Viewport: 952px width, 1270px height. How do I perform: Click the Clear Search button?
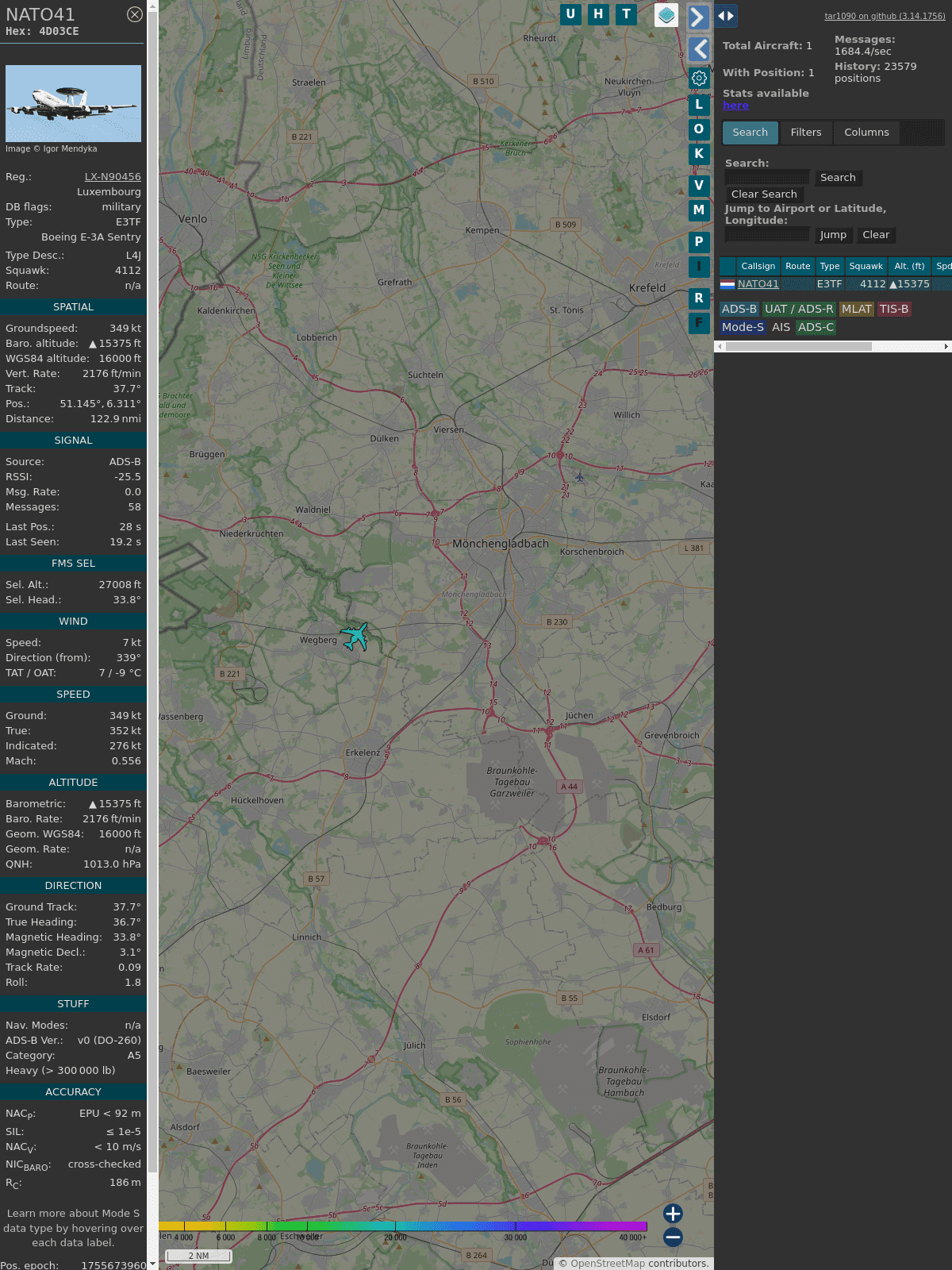point(764,194)
